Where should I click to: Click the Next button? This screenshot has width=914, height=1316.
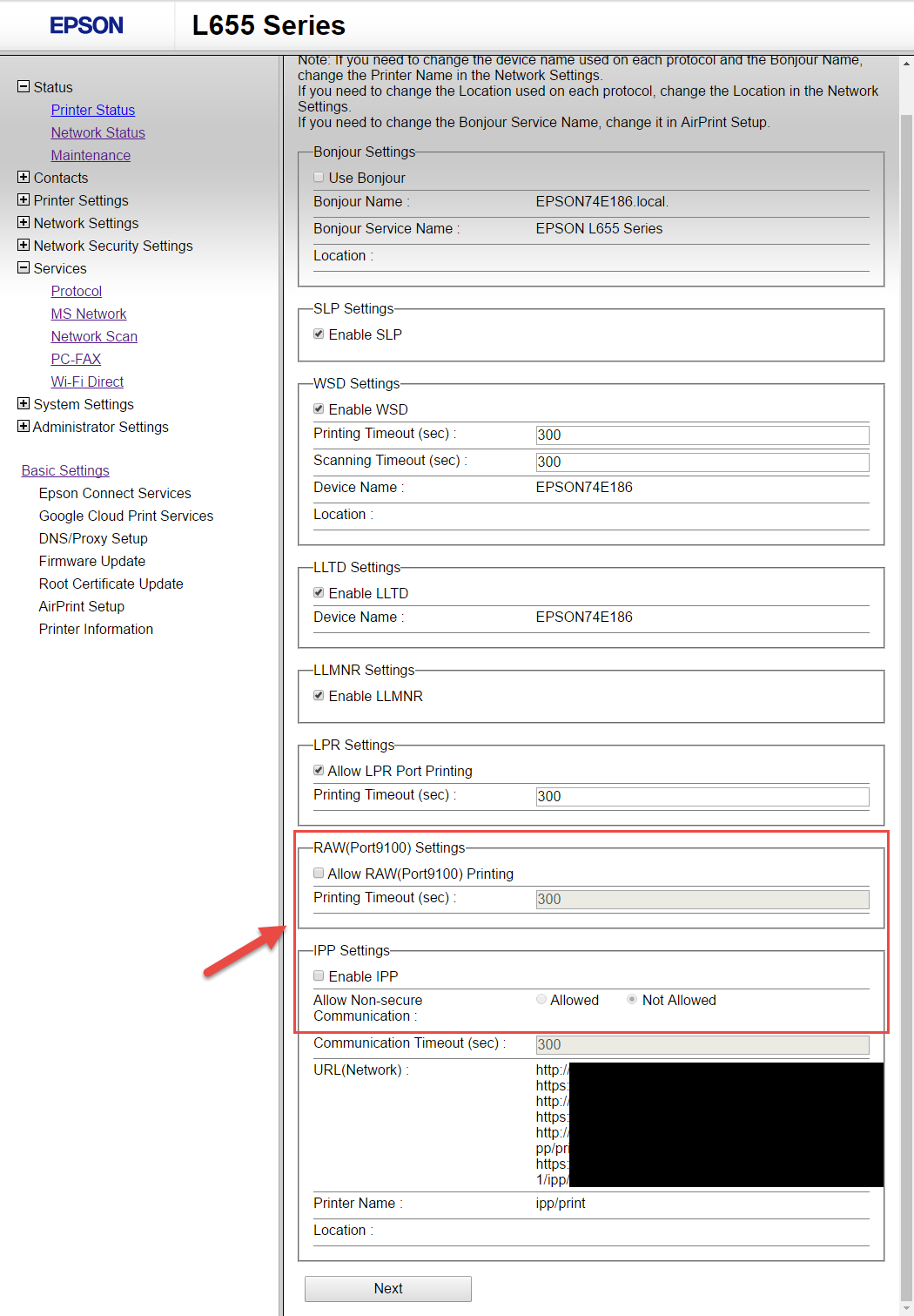pos(388,1288)
